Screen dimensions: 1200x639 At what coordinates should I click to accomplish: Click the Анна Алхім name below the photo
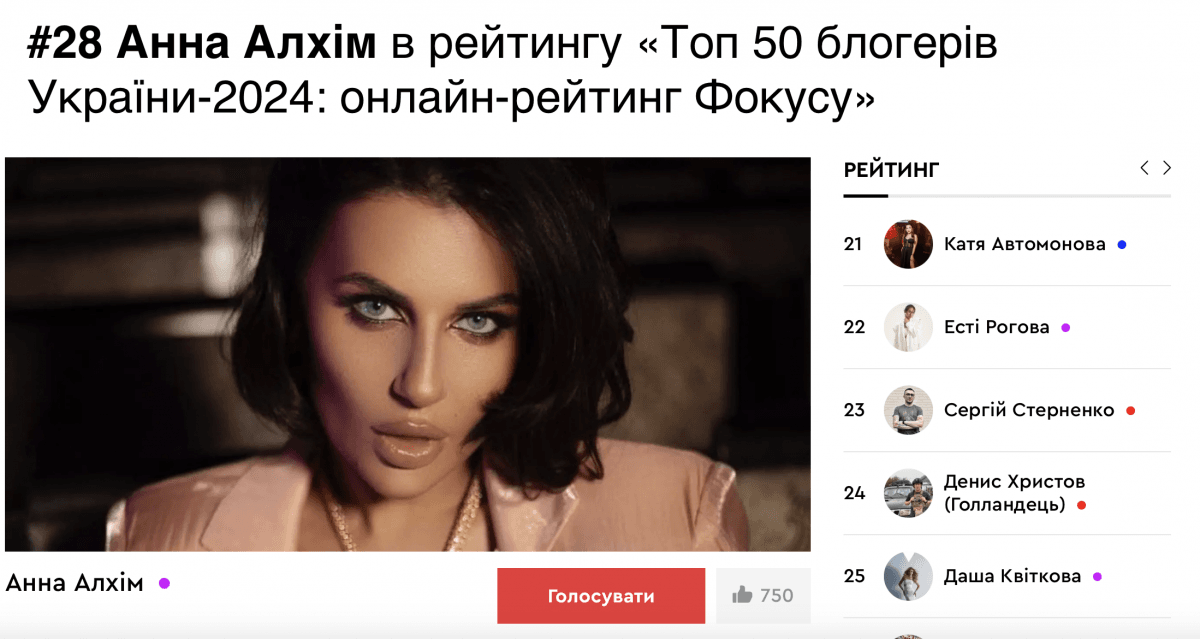[75, 583]
